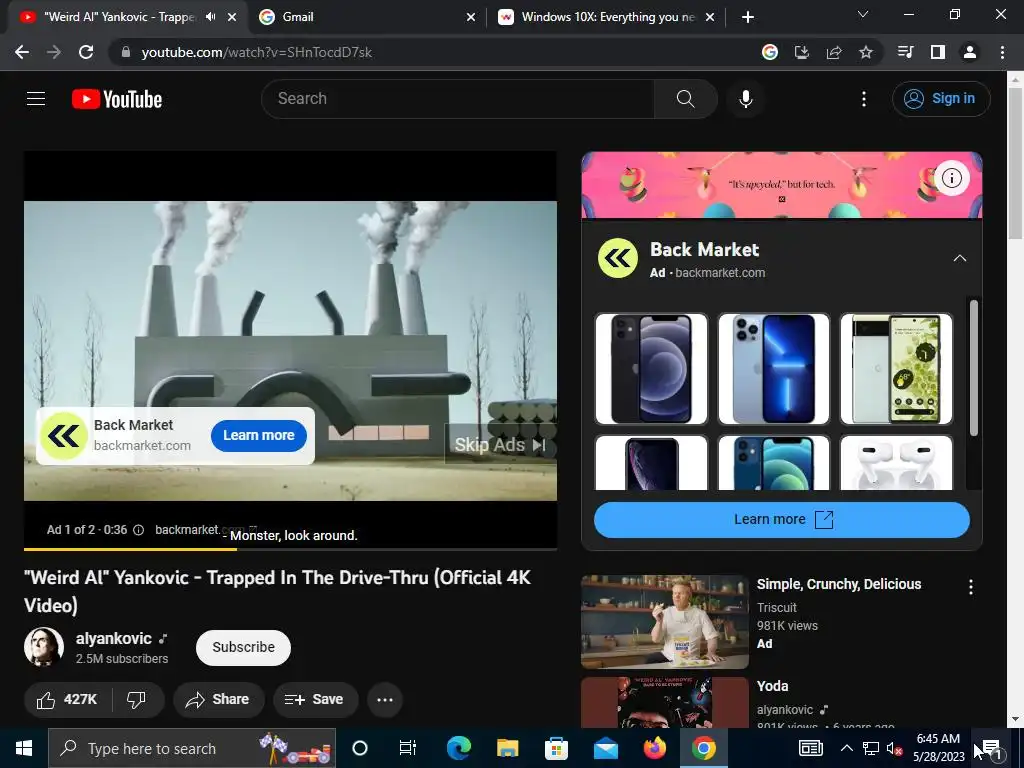The width and height of the screenshot is (1024, 768).
Task: Click the install app icon in the address bar
Action: pyautogui.click(x=801, y=52)
